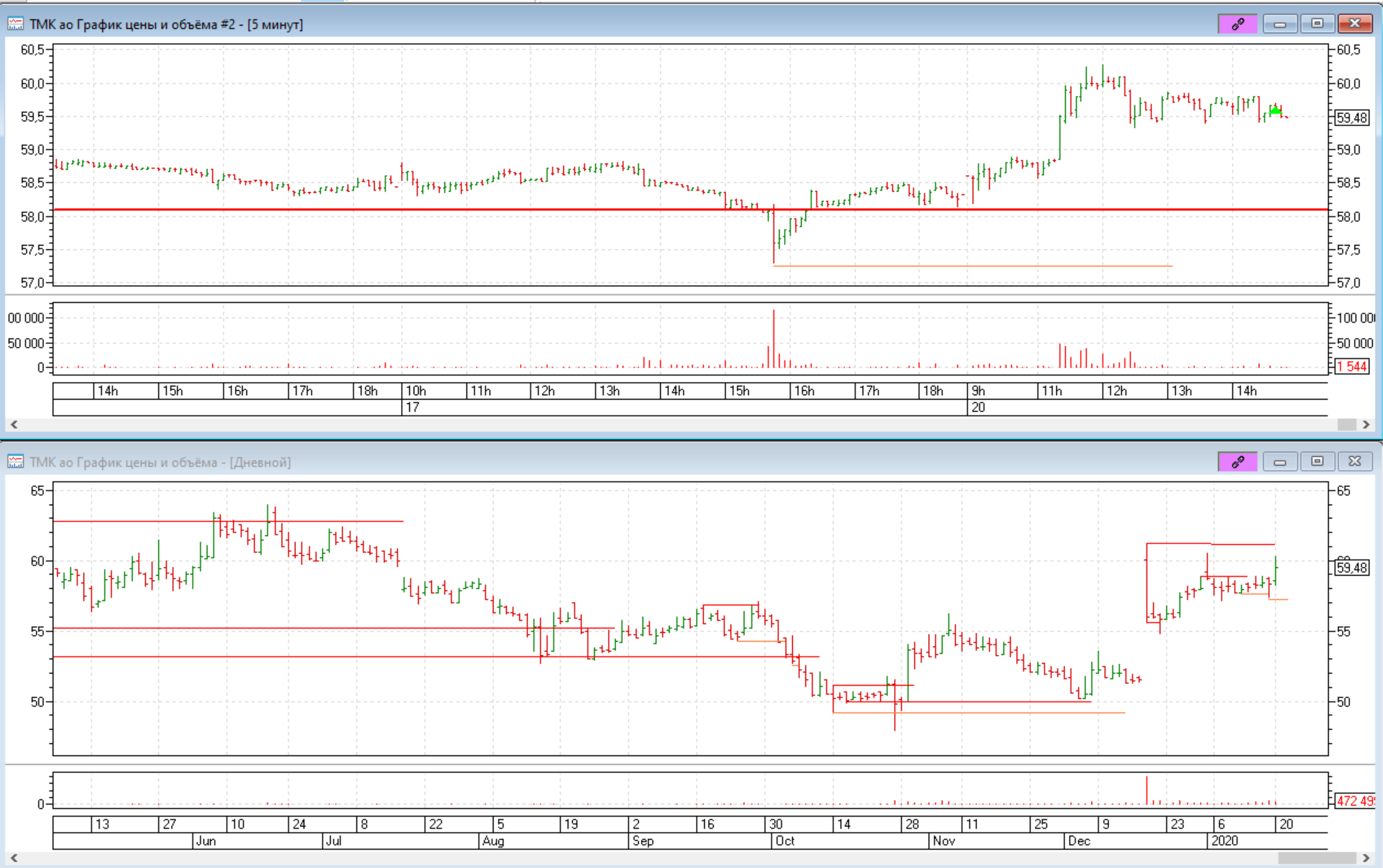Click the tall volume spike in daily chart
Image resolution: width=1383 pixels, height=868 pixels.
coord(1146,790)
